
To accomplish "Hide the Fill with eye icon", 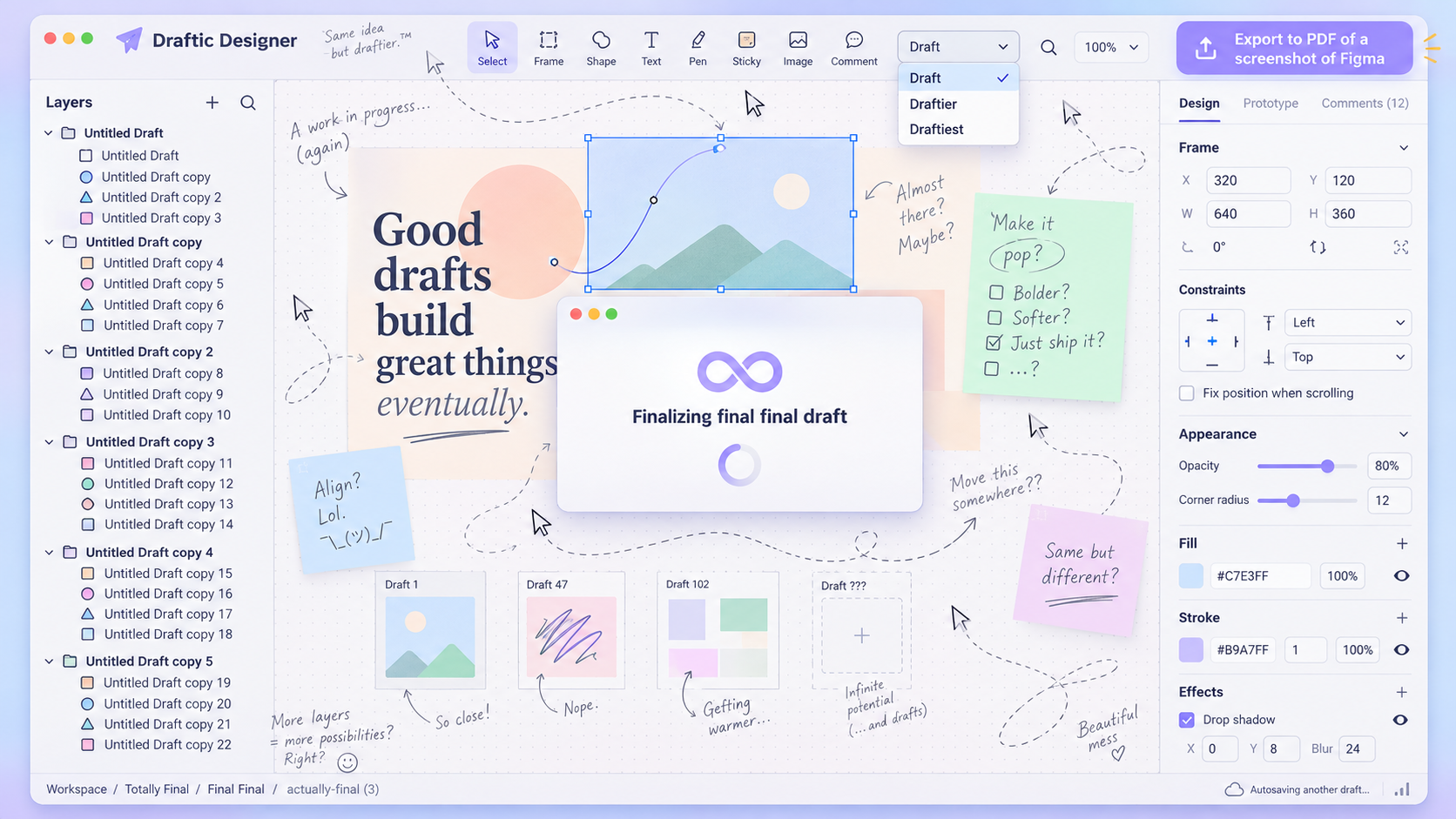I will click(1401, 576).
